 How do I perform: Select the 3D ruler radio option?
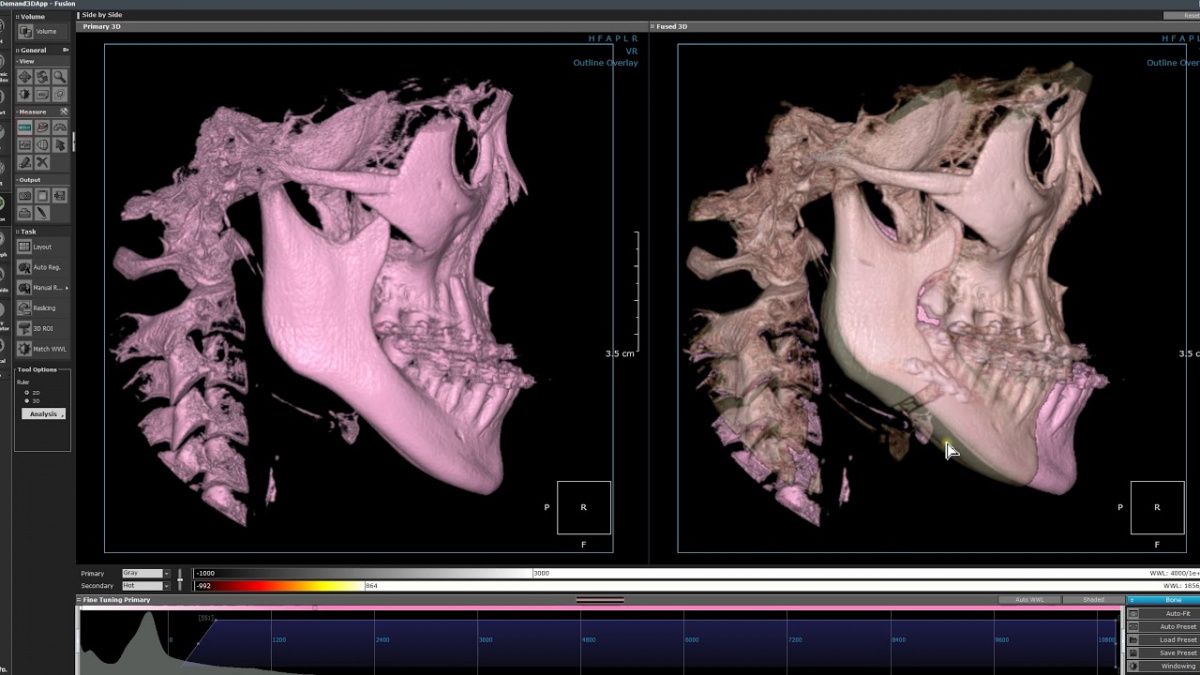27,401
